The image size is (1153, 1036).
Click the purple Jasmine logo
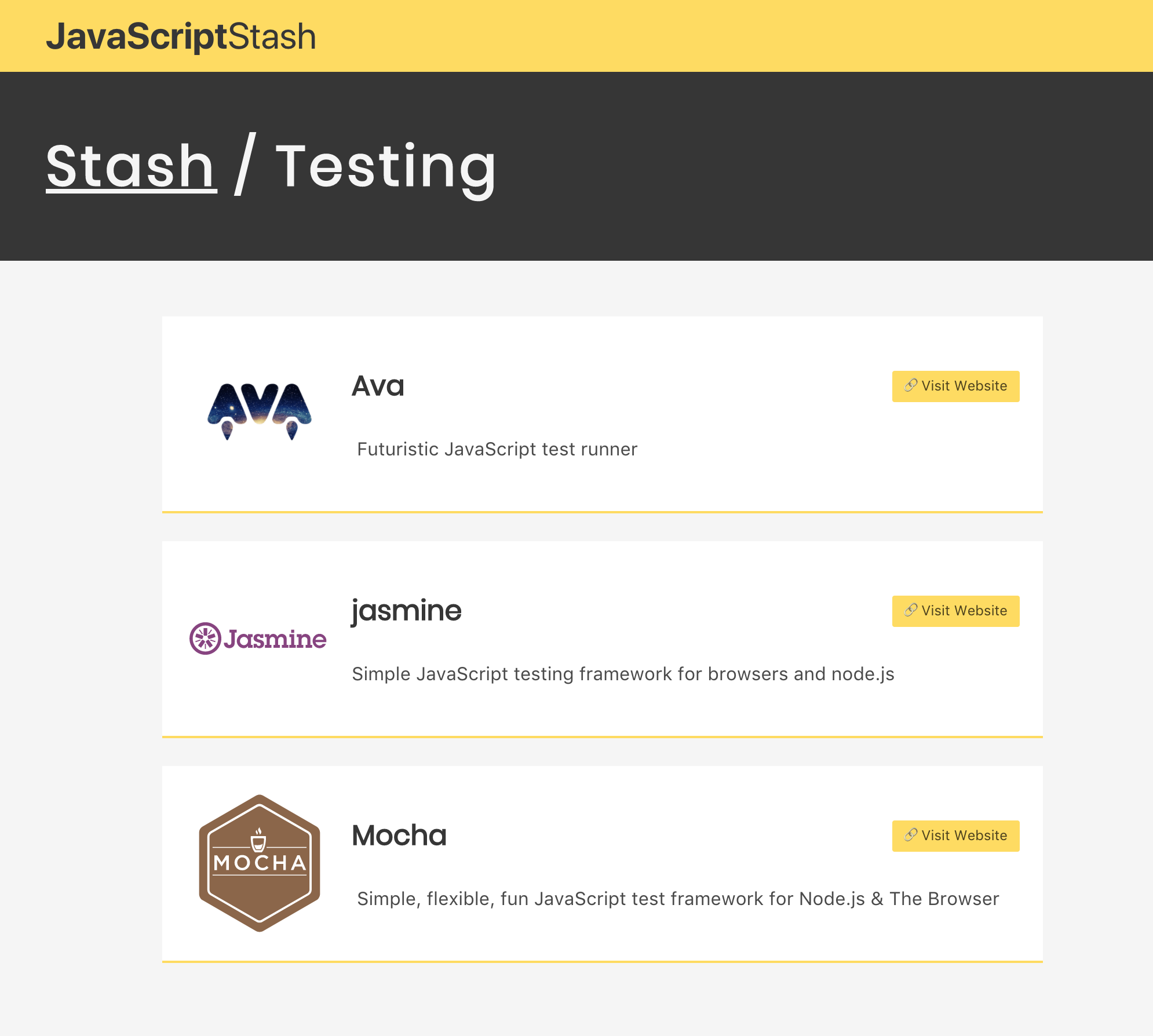(x=258, y=639)
